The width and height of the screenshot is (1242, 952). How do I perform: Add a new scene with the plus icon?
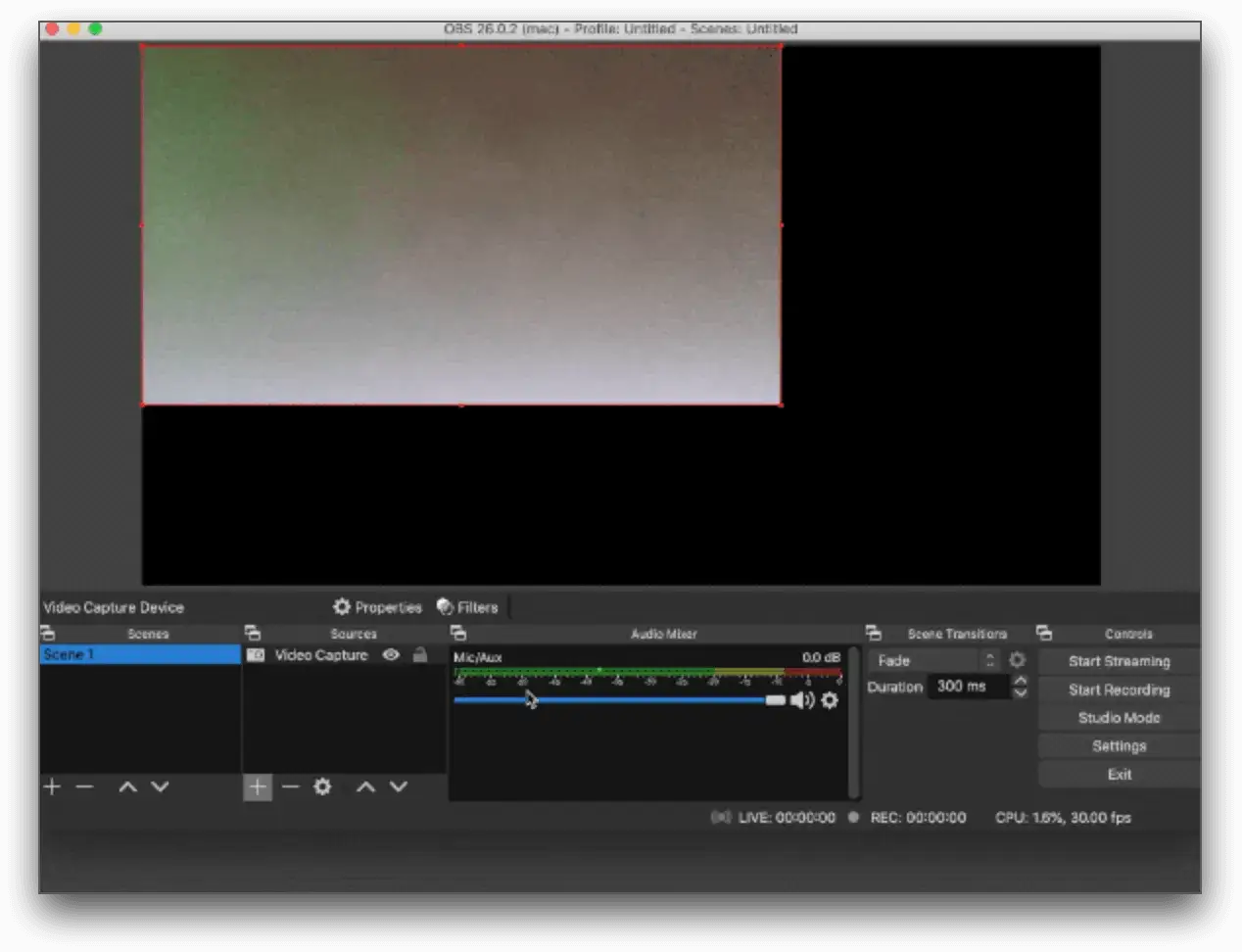click(51, 786)
